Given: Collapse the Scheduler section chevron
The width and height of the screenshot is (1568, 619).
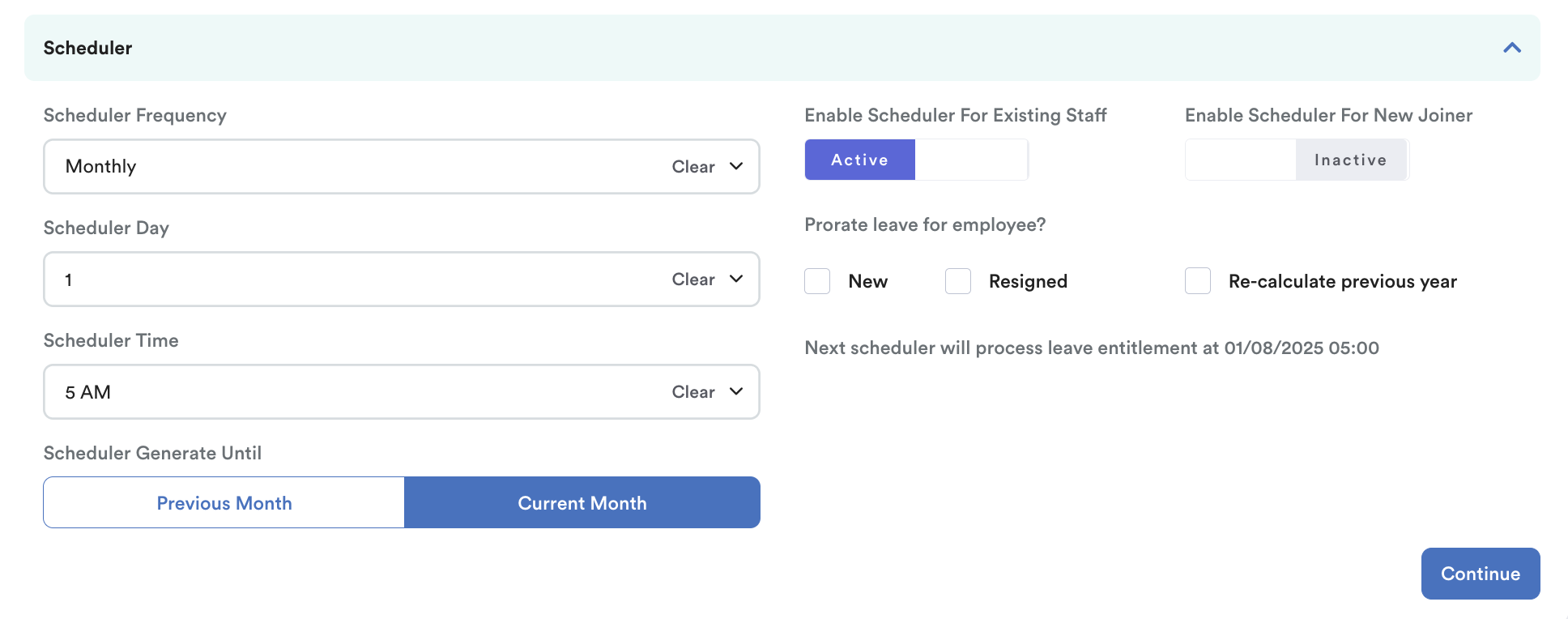Looking at the screenshot, I should (x=1511, y=48).
